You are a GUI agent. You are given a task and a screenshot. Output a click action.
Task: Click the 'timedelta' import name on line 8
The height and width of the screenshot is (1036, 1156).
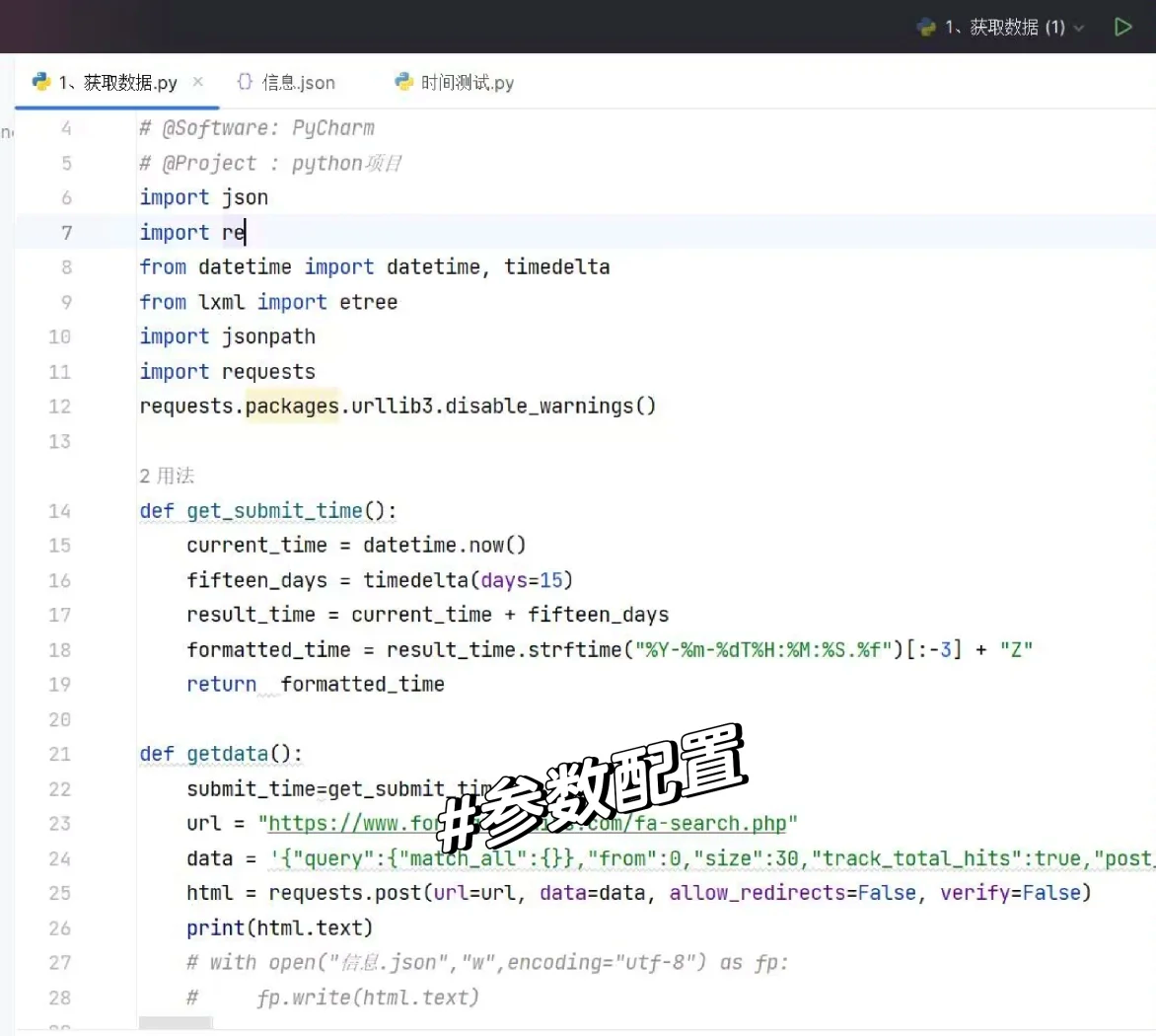coord(556,267)
